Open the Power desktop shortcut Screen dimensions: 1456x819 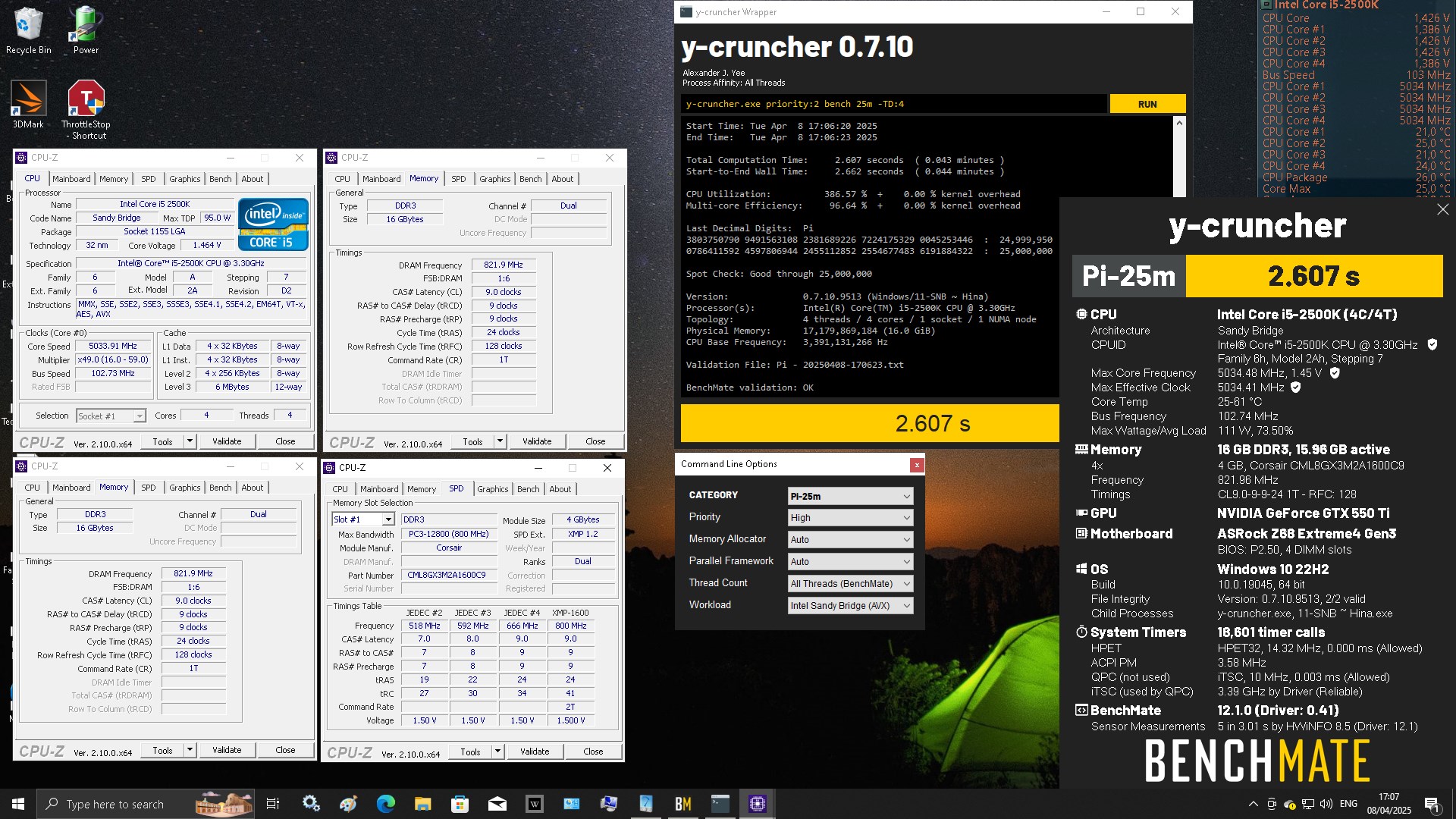click(x=86, y=31)
